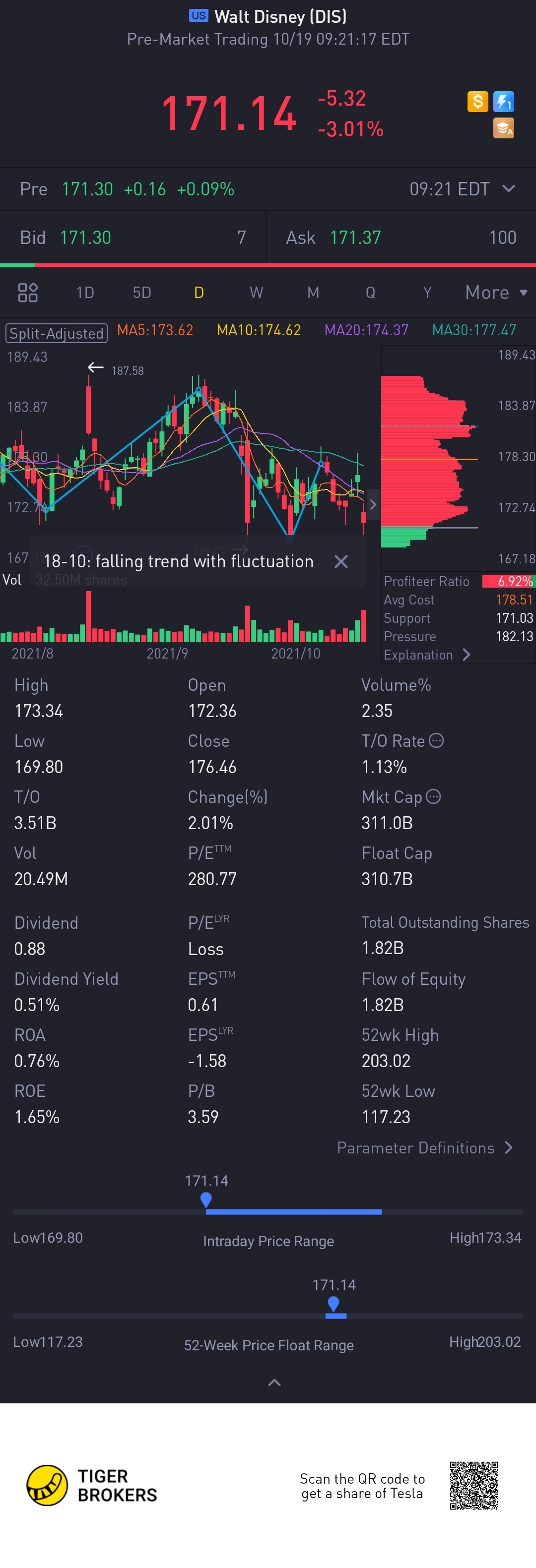Open the chart layout grid icon
The image size is (536, 1568).
click(28, 293)
